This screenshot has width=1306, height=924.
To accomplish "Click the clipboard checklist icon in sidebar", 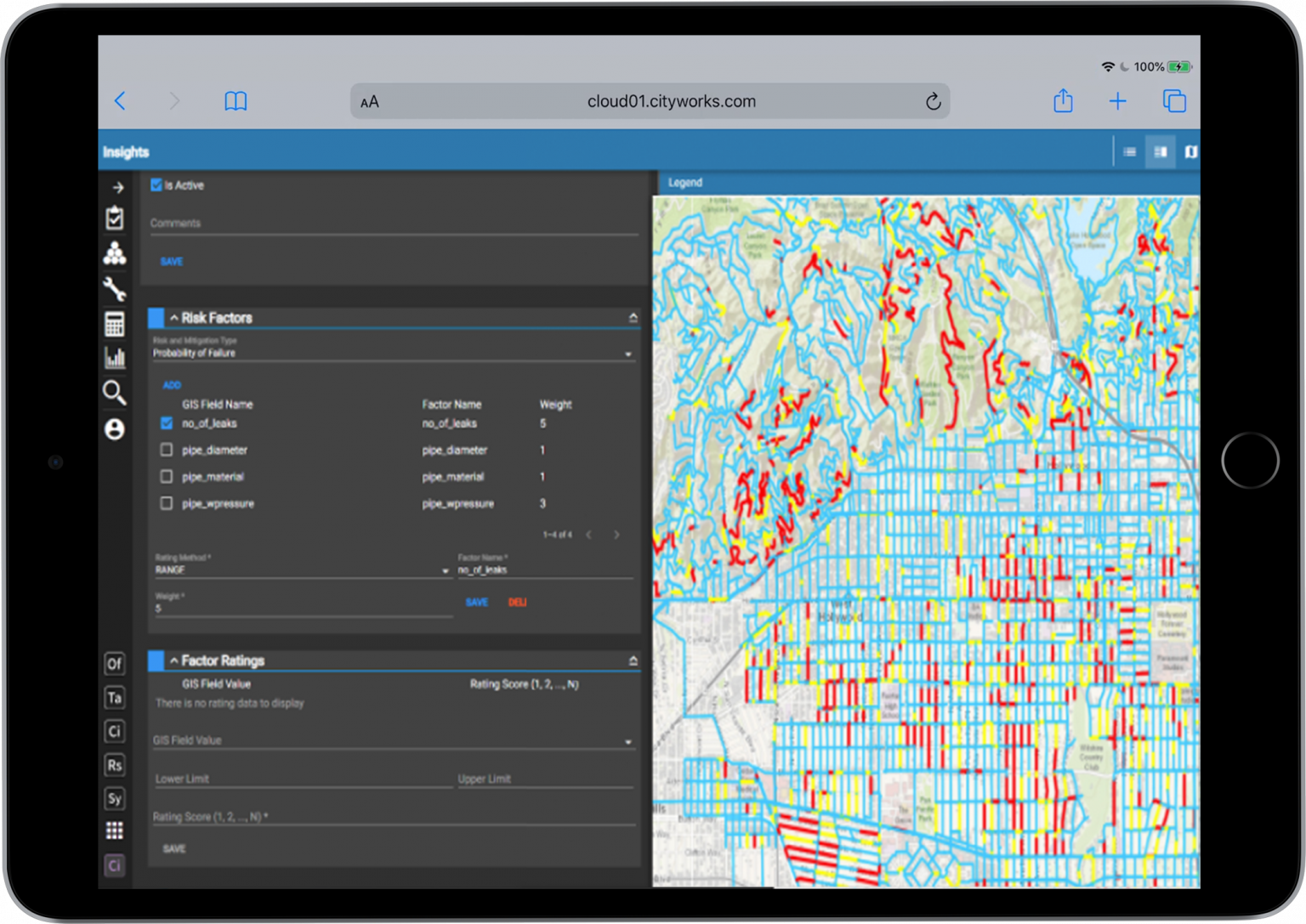I will pos(115,218).
